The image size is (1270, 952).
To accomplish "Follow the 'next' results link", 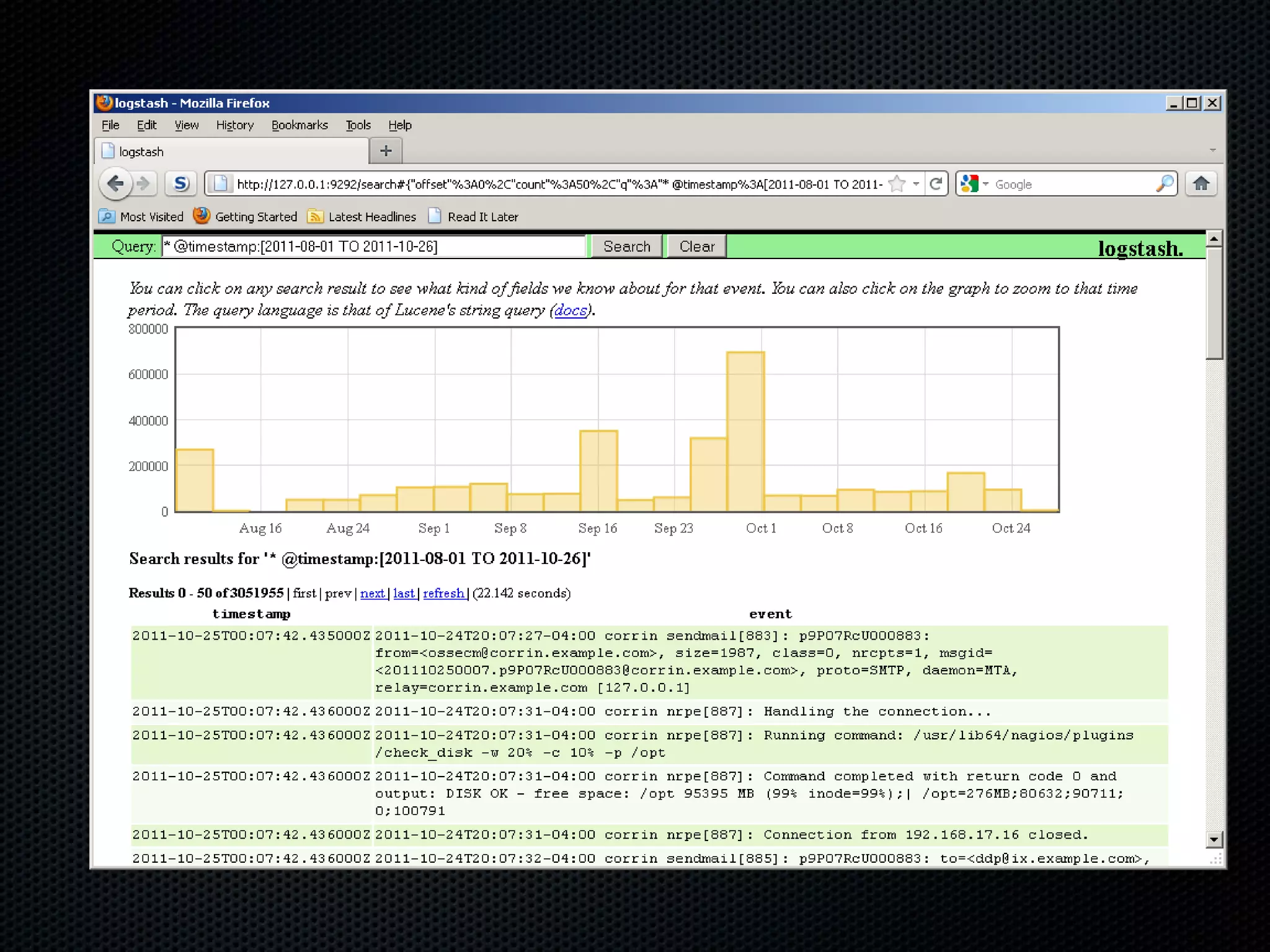I will (372, 593).
